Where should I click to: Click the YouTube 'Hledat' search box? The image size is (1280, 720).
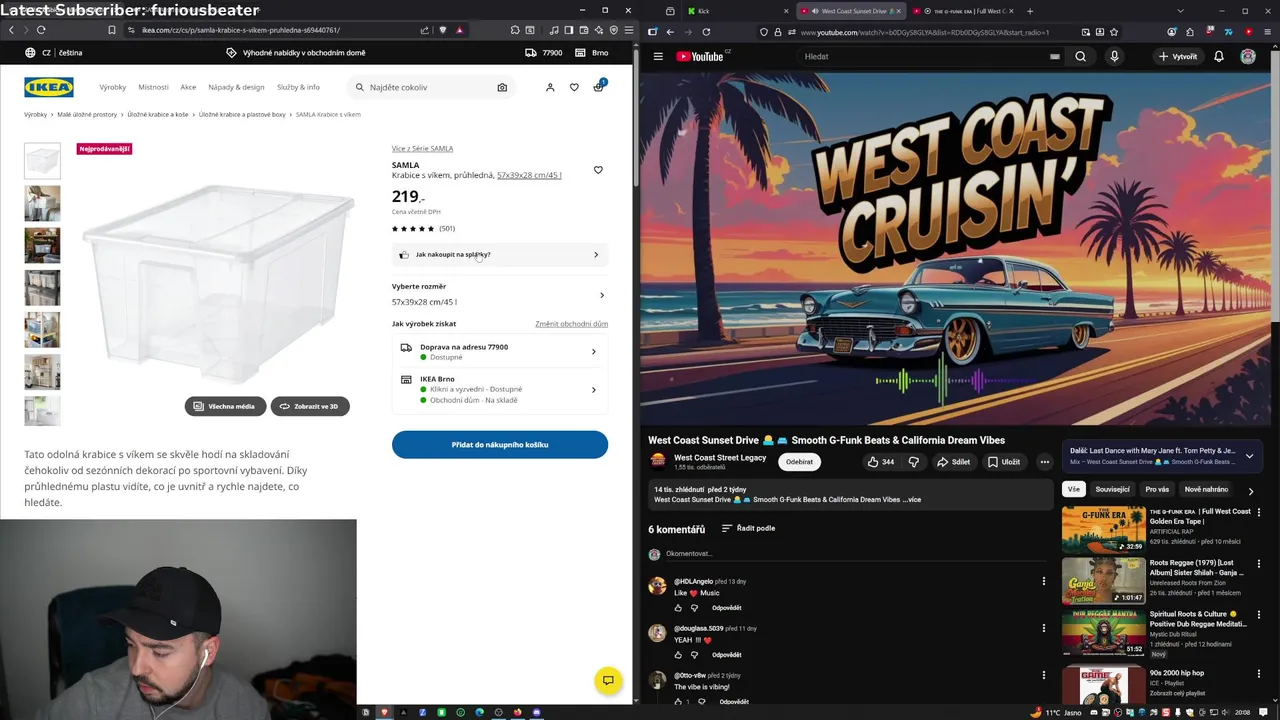[930, 56]
